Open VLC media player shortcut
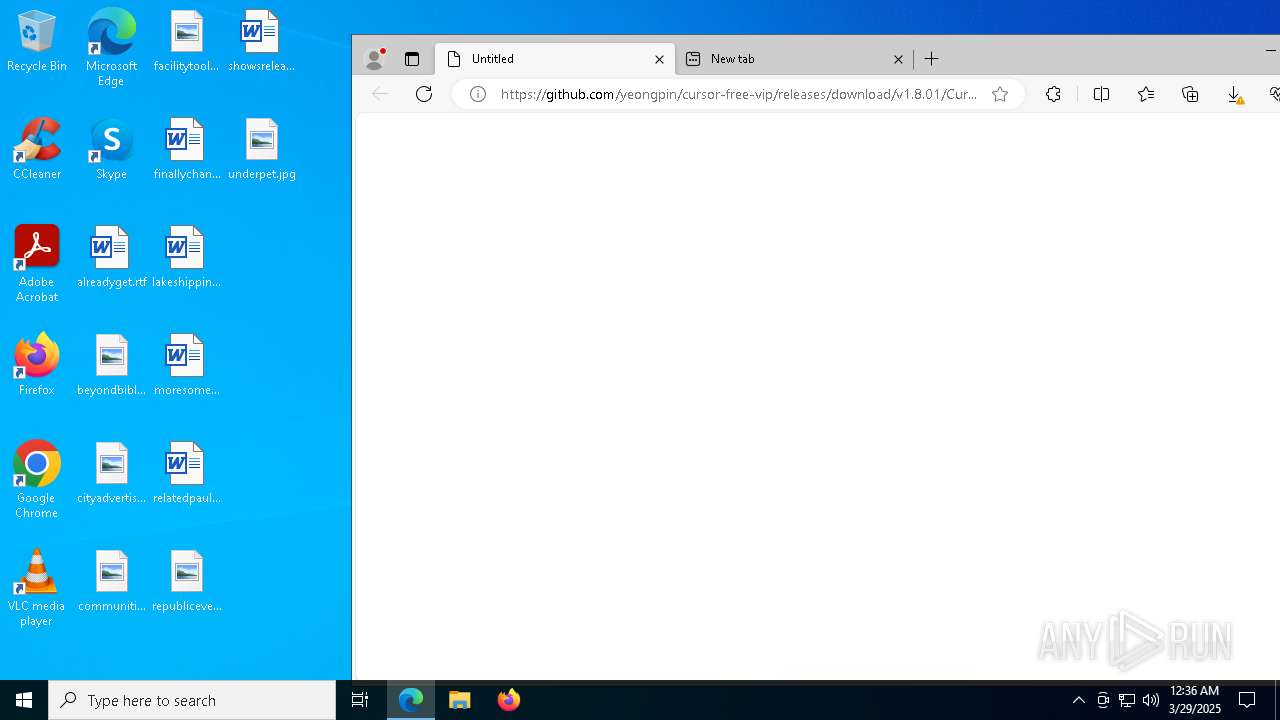The height and width of the screenshot is (720, 1280). point(37,588)
